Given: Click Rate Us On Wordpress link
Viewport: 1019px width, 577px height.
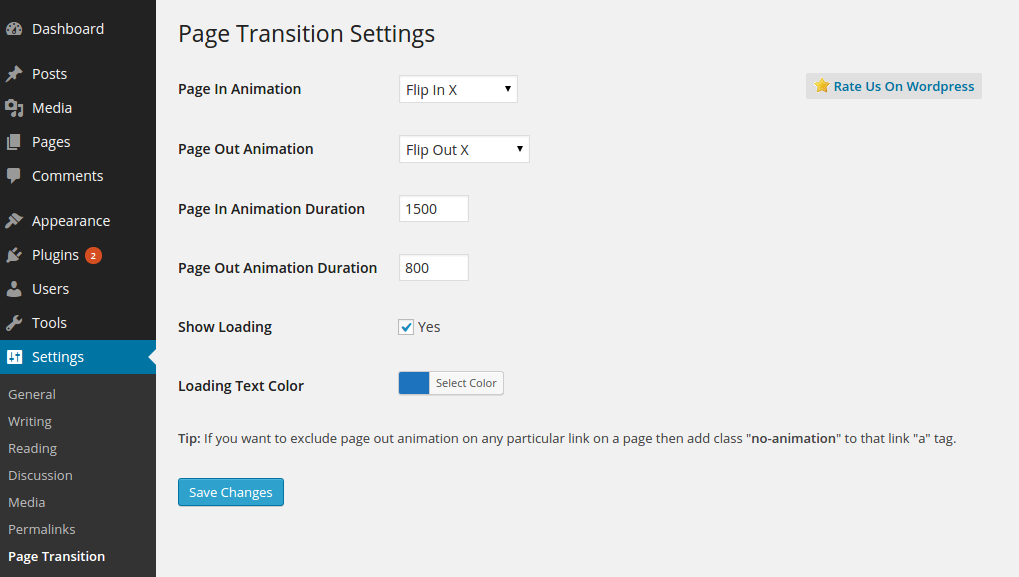Looking at the screenshot, I should coord(894,86).
